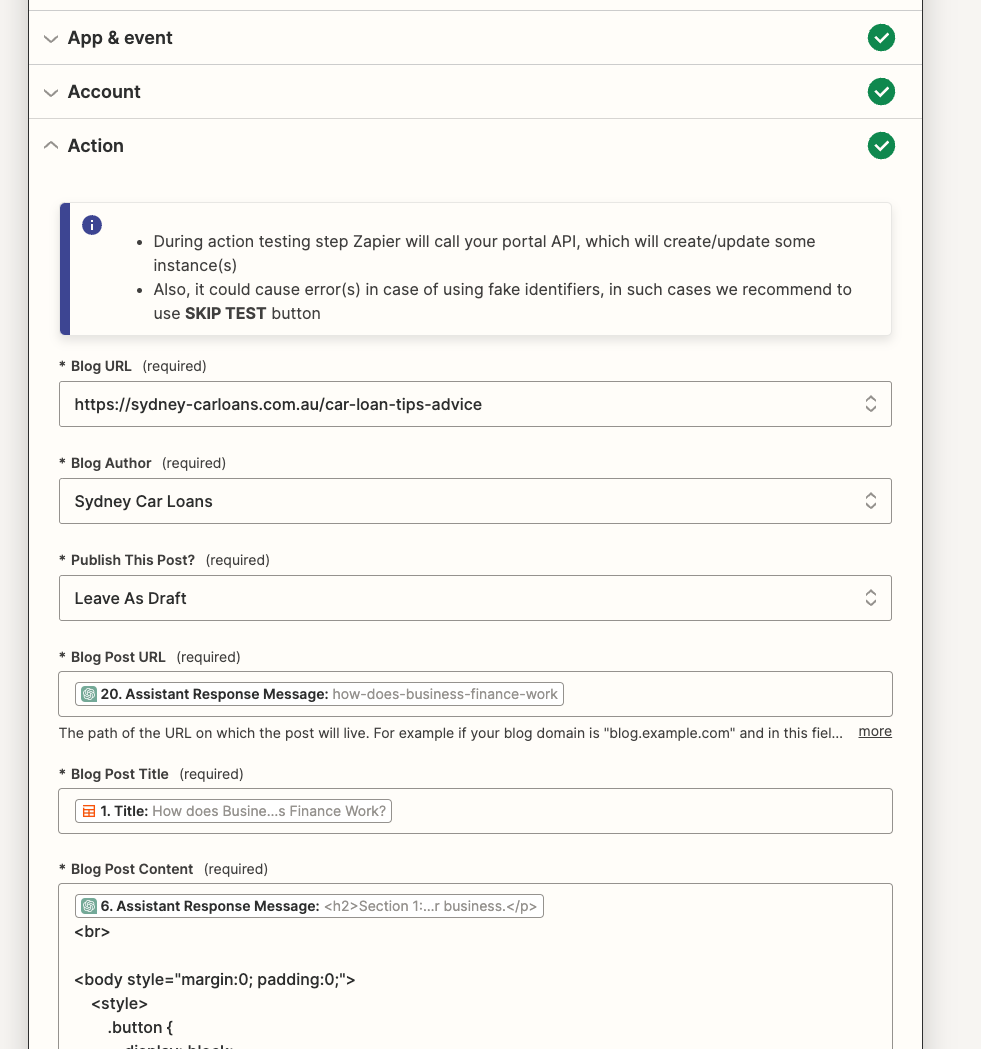The height and width of the screenshot is (1049, 981).
Task: Click the blue info icon in notice
Action: tap(92, 225)
